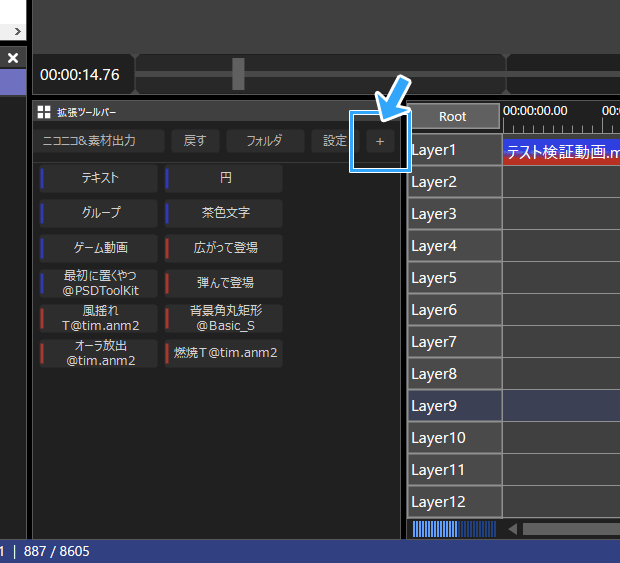This screenshot has height=563, width=620.
Task: Select the ゲーム動画 item
Action: coord(99,248)
